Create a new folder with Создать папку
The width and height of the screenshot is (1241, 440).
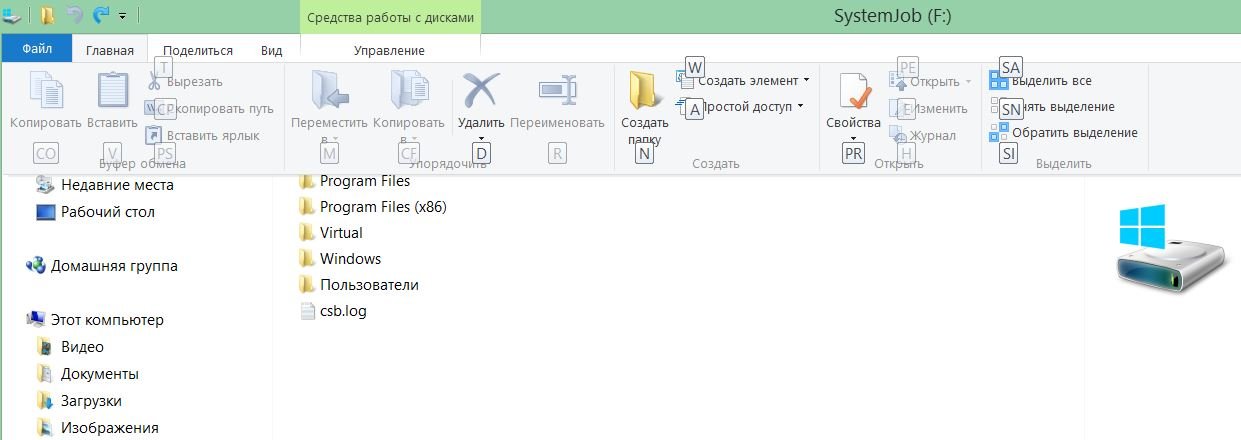(645, 95)
